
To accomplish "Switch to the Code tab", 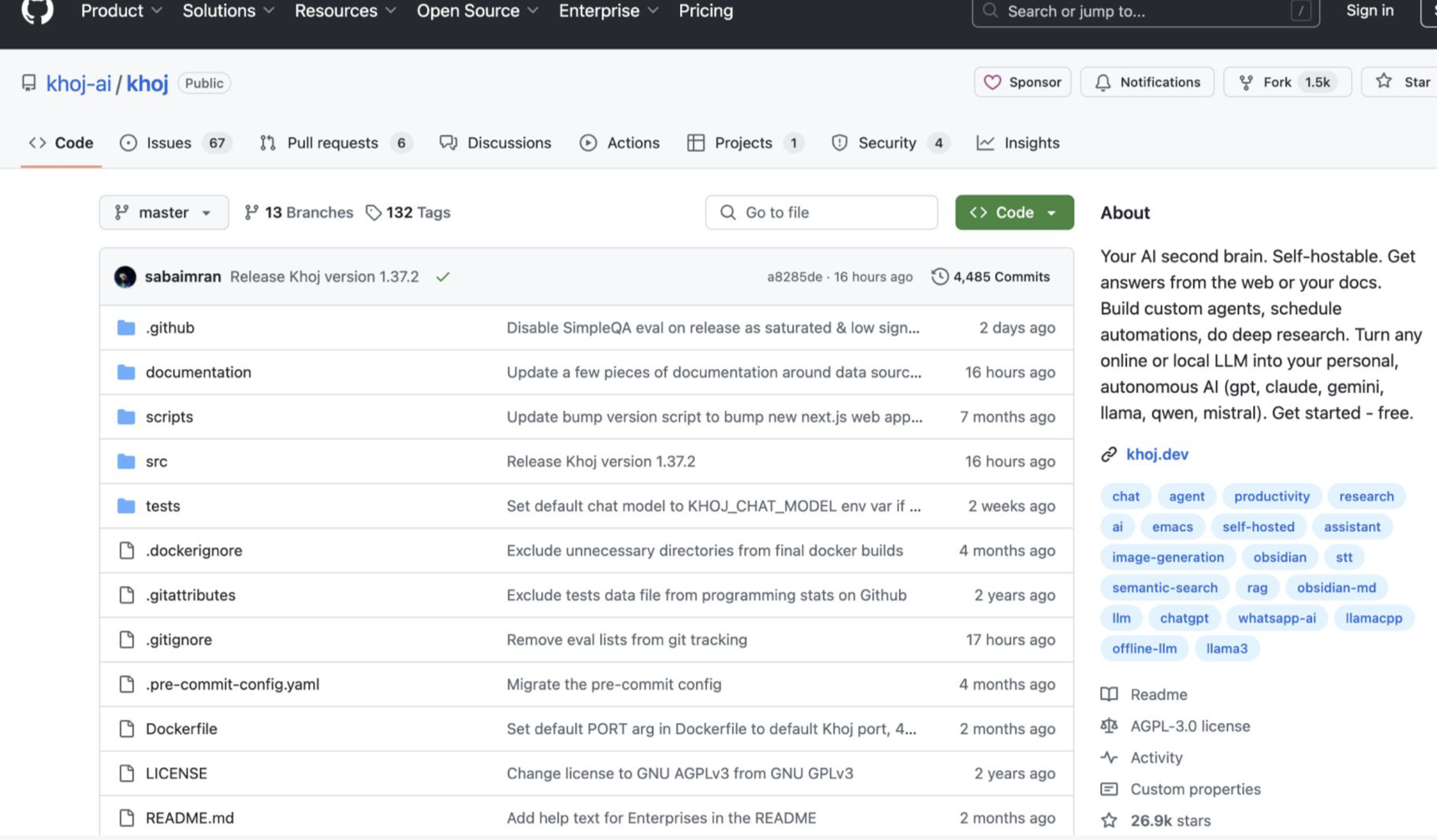I will pos(61,143).
